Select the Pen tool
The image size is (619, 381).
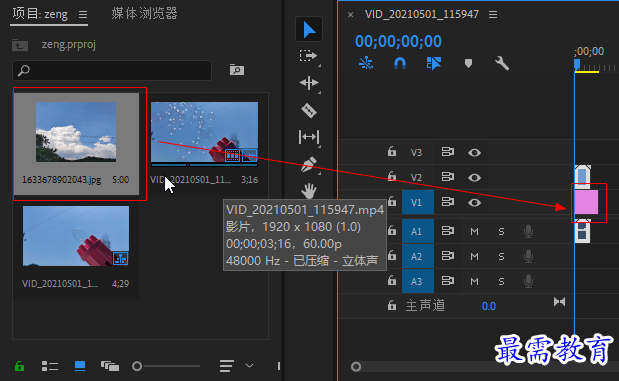tap(309, 164)
